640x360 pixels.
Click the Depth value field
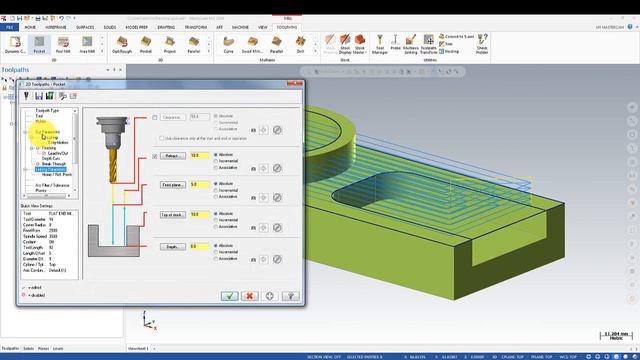(200, 247)
